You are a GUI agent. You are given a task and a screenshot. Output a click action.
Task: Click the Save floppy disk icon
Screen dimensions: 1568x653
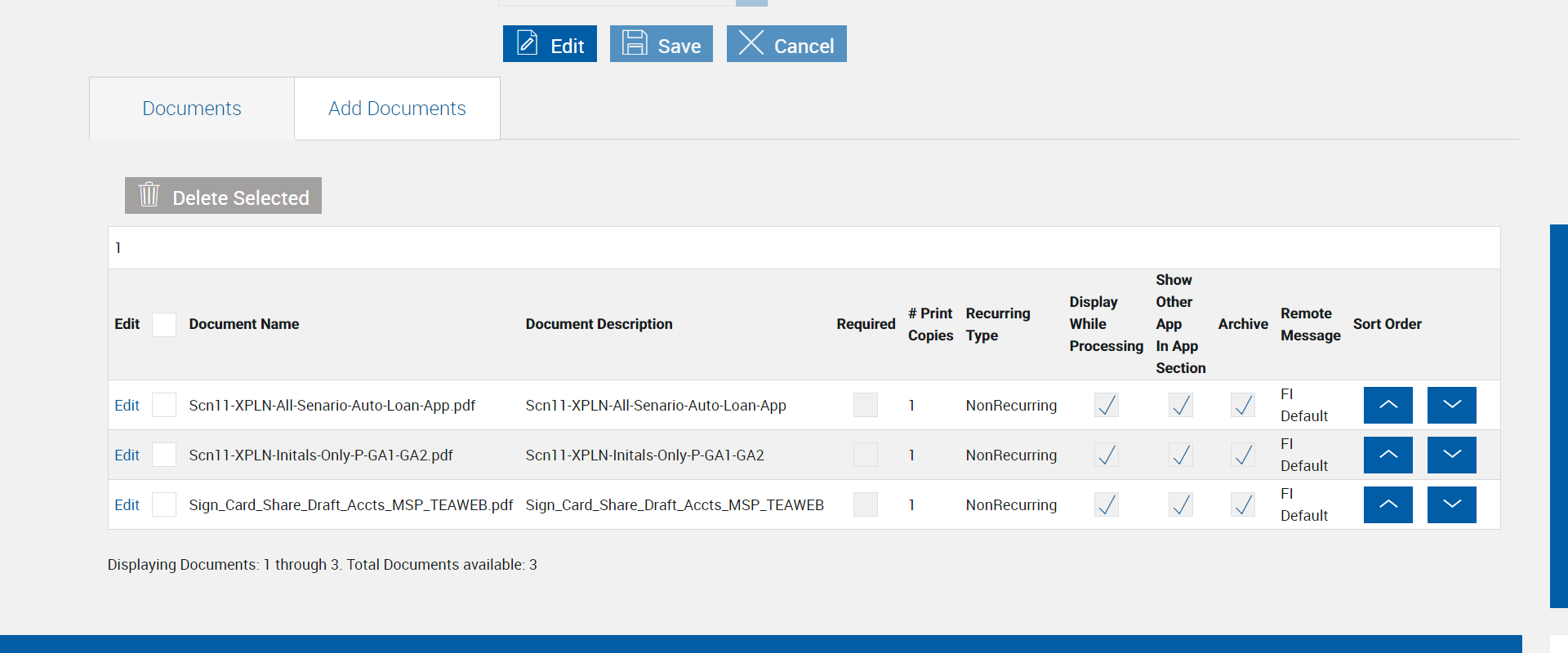635,43
